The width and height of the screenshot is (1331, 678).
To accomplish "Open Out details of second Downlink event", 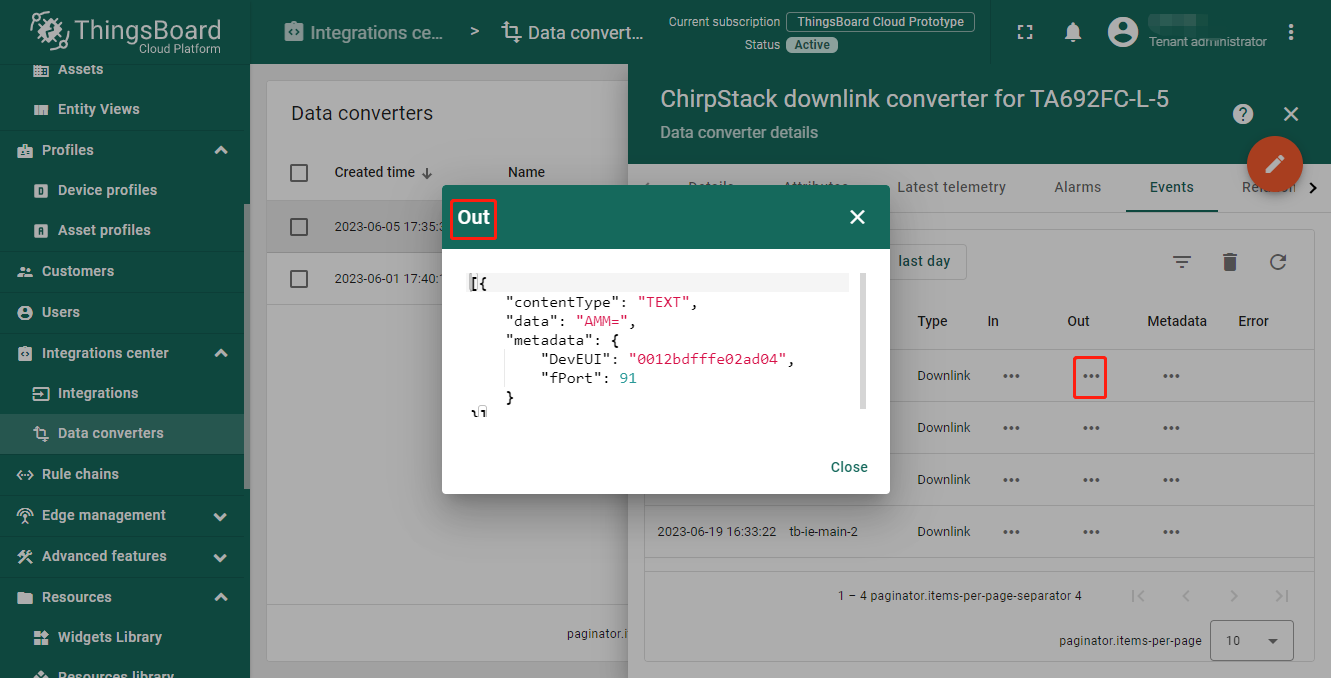I will point(1091,428).
